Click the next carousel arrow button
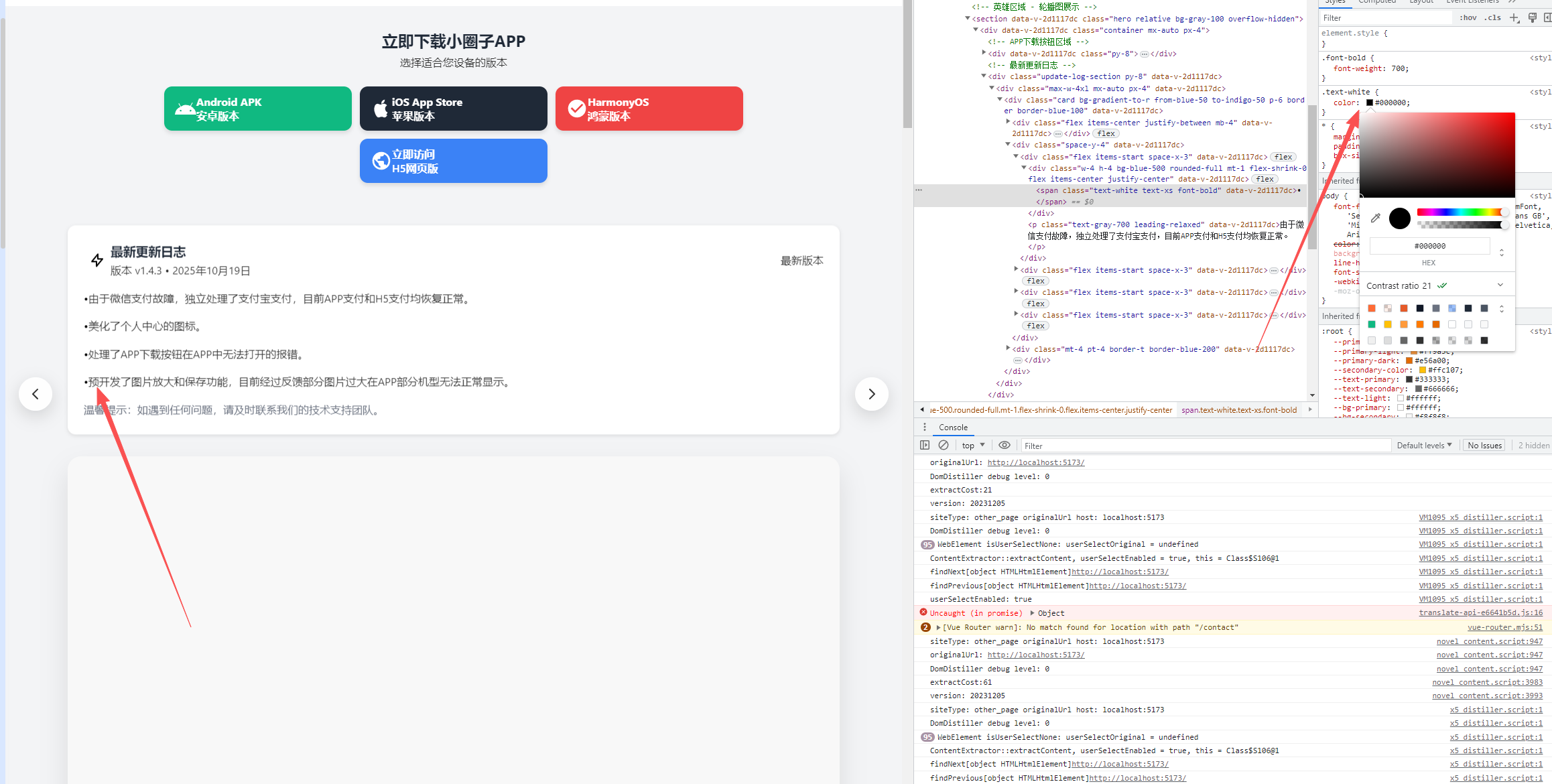Image resolution: width=1552 pixels, height=784 pixels. click(871, 394)
